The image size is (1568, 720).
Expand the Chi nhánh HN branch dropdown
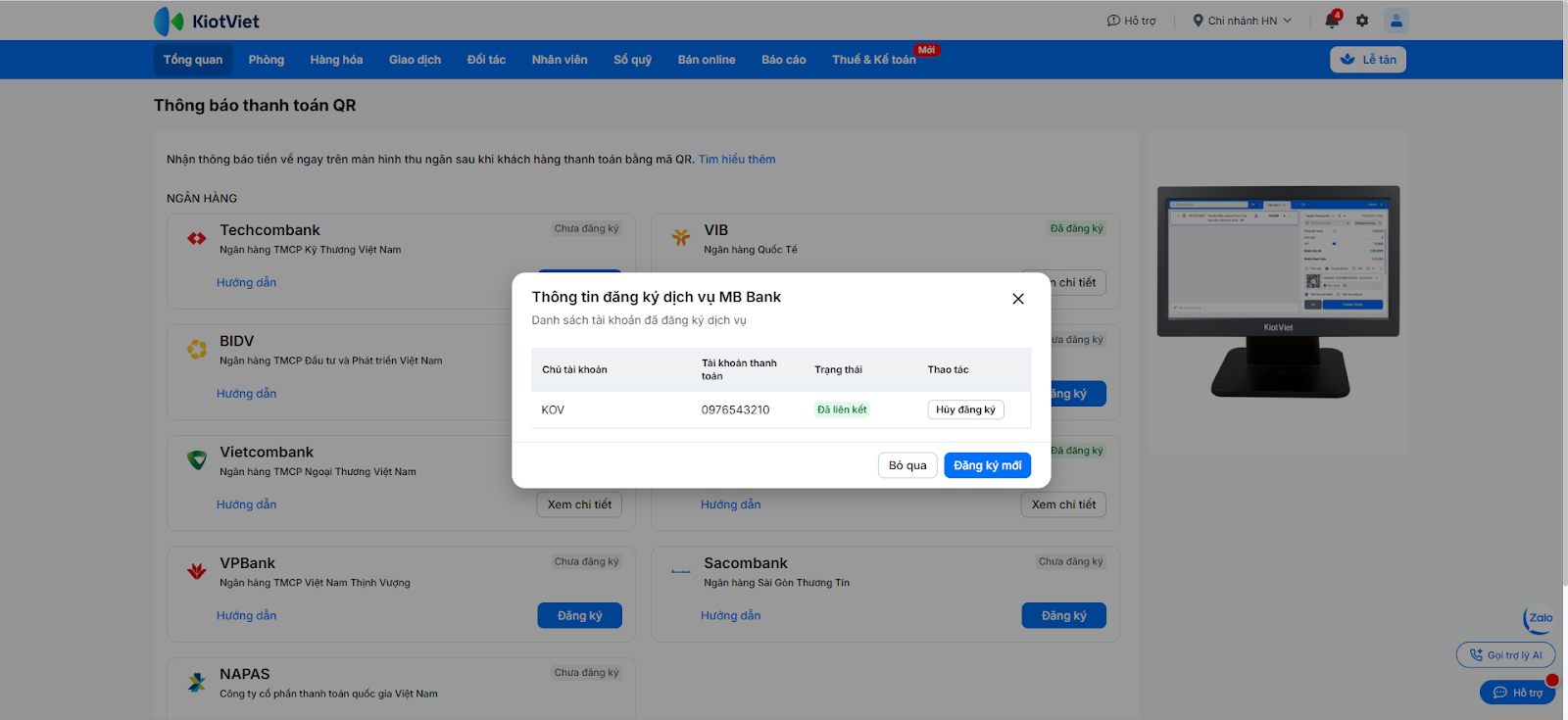[x=1242, y=21]
